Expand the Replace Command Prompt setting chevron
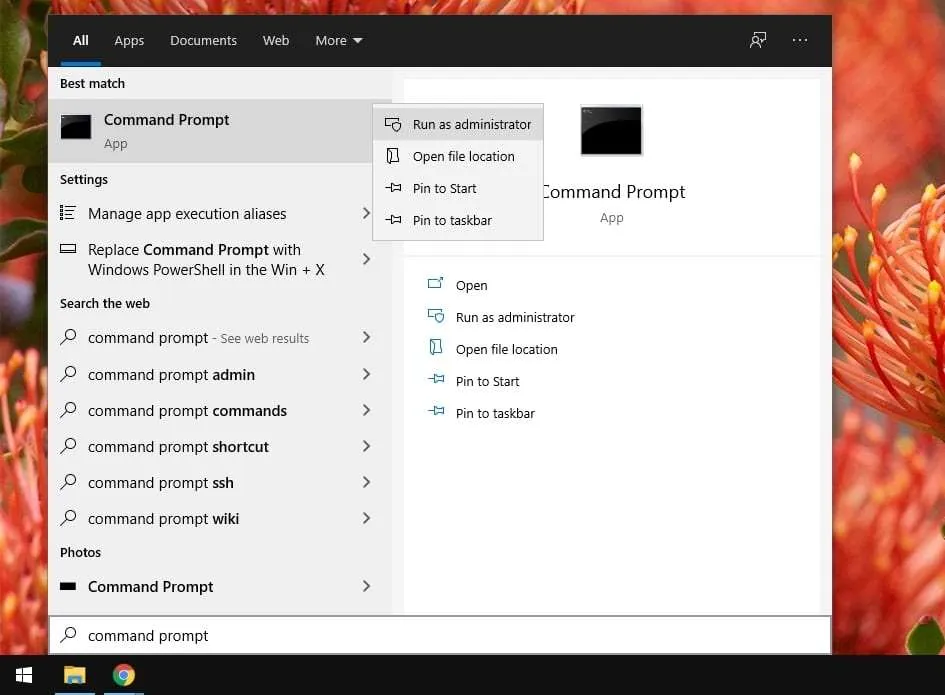 [x=366, y=259]
